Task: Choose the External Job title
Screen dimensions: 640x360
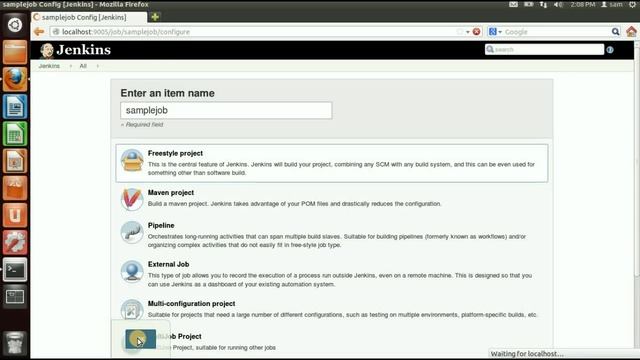Action: (168, 264)
